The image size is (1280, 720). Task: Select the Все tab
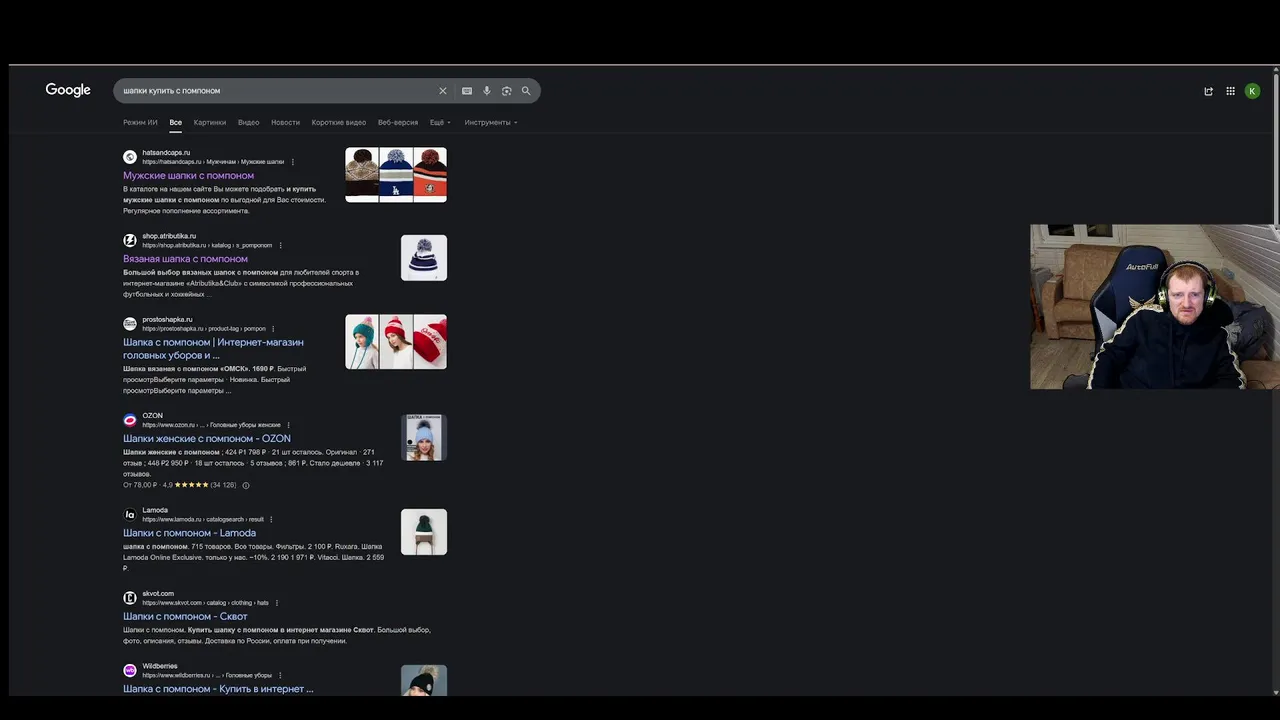(x=176, y=122)
